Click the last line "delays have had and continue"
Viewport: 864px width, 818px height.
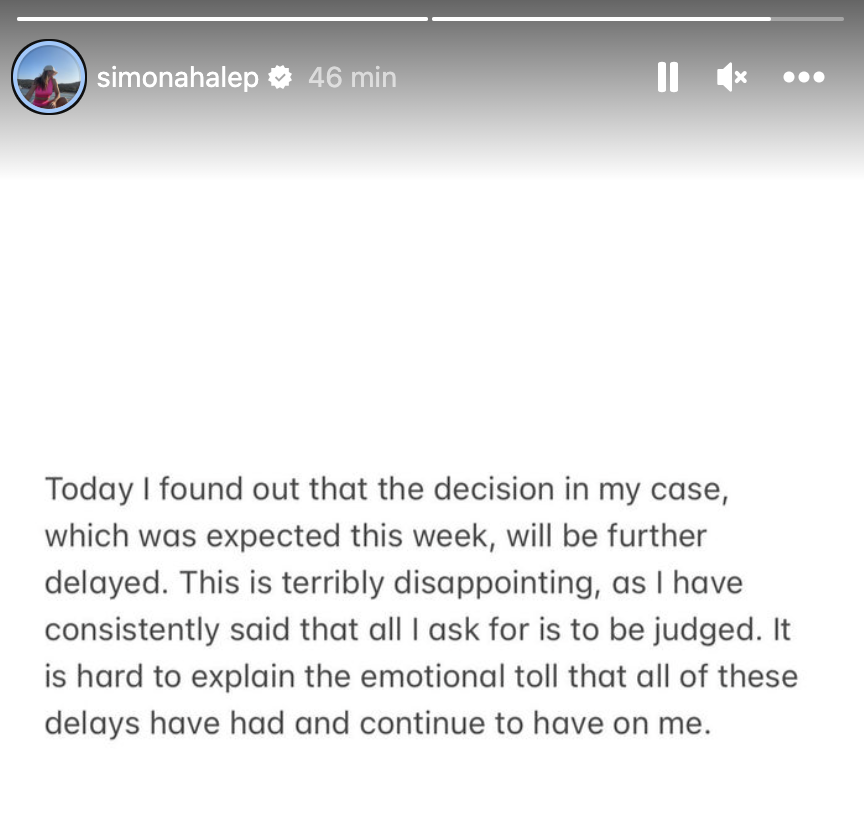pos(377,723)
